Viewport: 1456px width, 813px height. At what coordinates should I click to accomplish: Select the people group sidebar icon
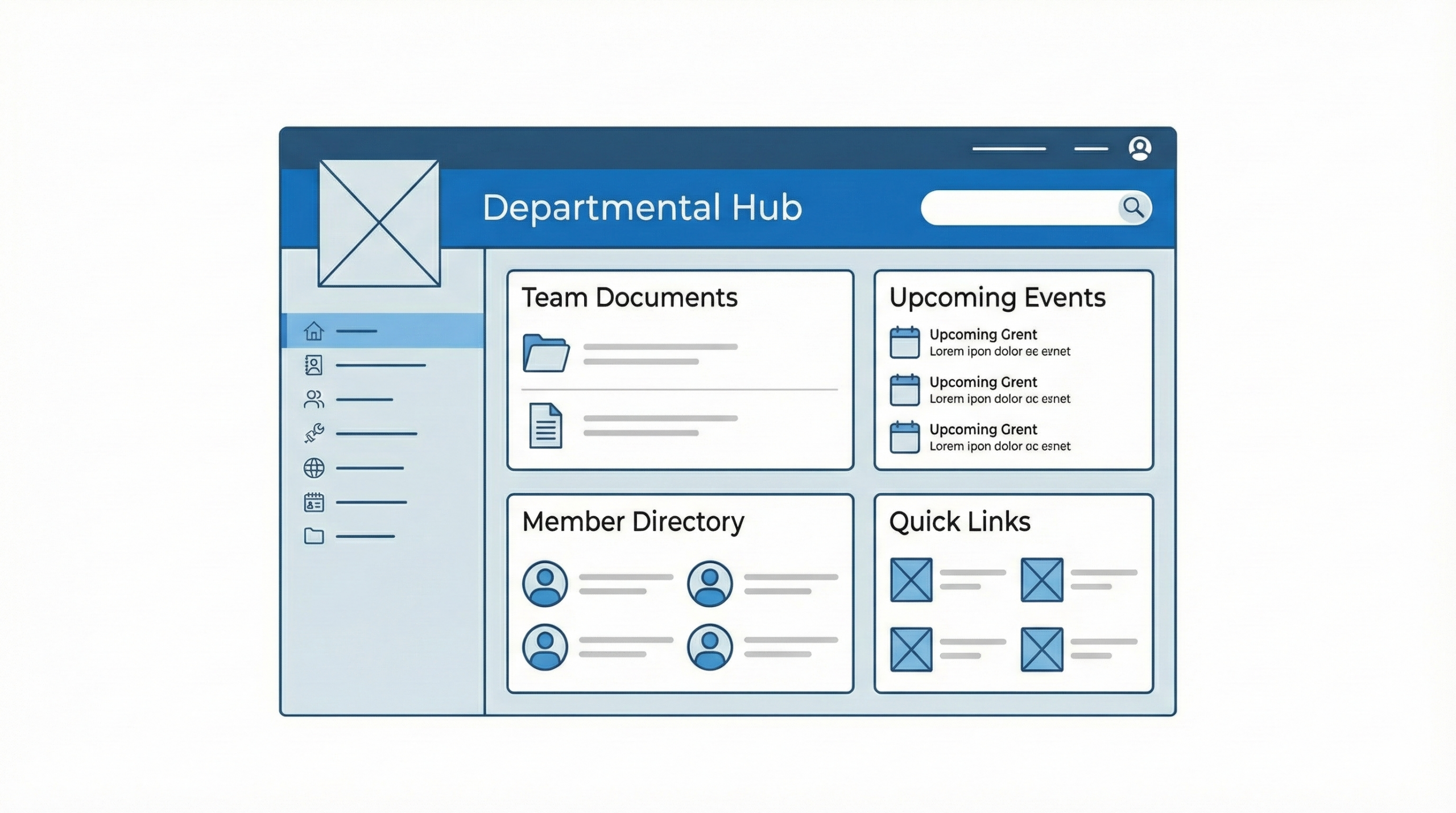click(314, 399)
